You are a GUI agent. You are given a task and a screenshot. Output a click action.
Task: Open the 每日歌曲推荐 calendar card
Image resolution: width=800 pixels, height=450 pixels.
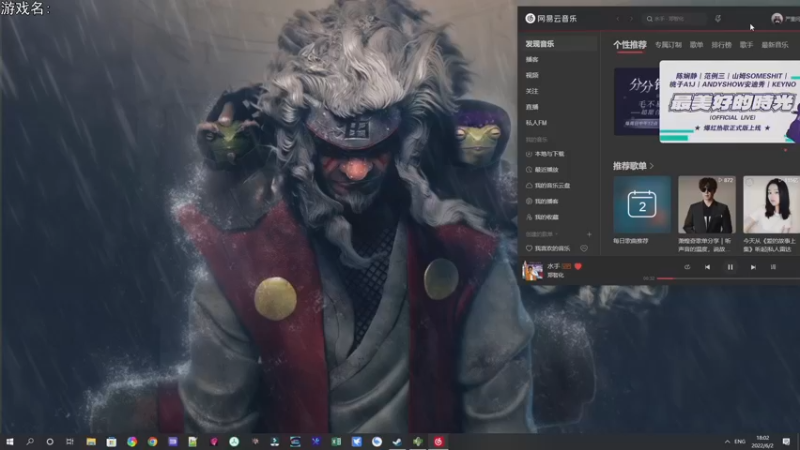pyautogui.click(x=642, y=205)
